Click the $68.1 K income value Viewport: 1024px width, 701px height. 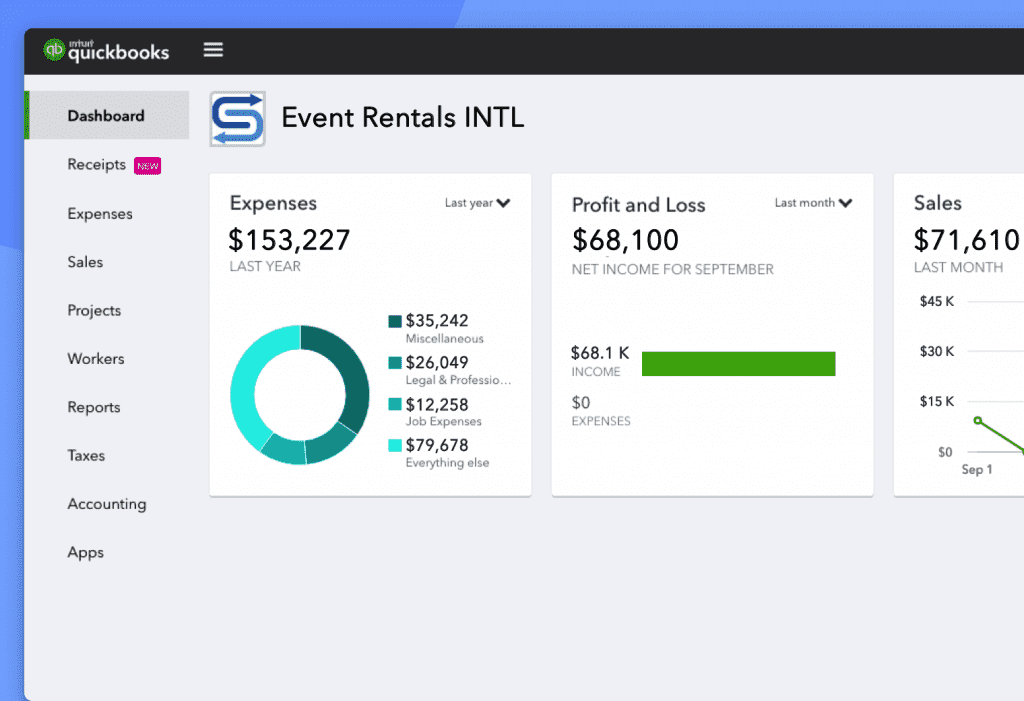(x=600, y=353)
